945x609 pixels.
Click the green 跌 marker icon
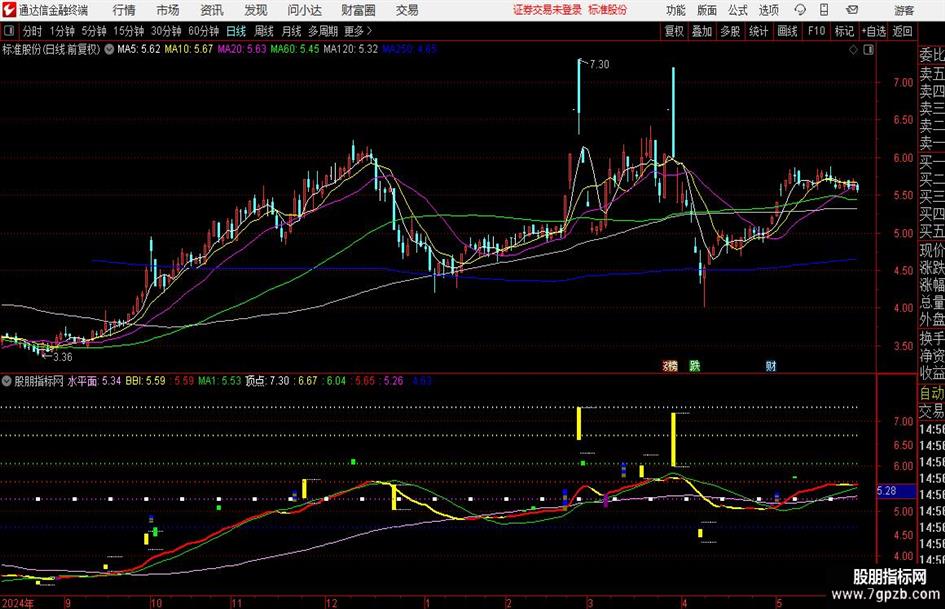pyautogui.click(x=695, y=365)
